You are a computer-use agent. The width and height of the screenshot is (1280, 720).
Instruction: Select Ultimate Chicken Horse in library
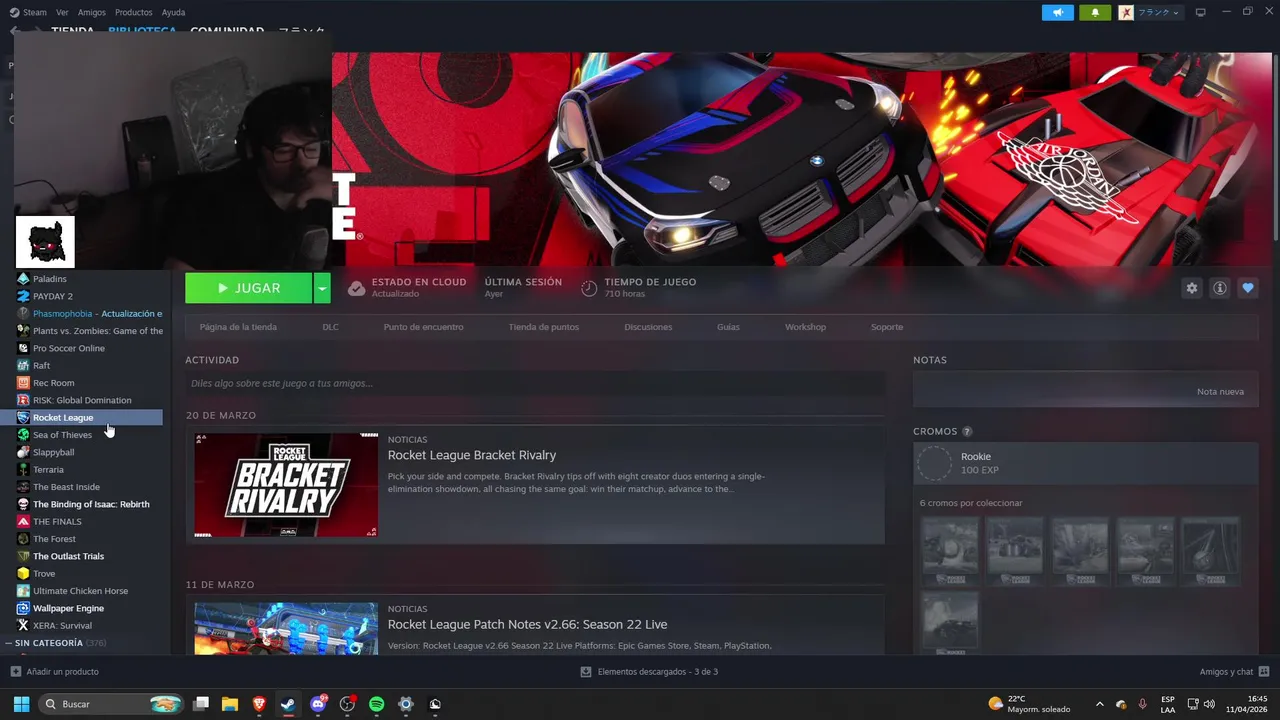(x=80, y=591)
